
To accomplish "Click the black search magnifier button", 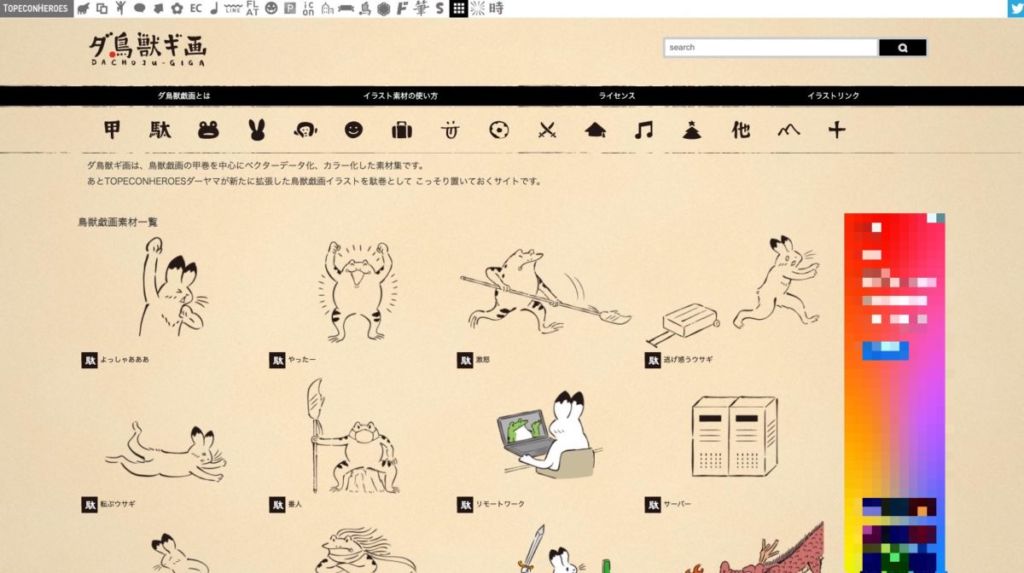I will pyautogui.click(x=902, y=48).
